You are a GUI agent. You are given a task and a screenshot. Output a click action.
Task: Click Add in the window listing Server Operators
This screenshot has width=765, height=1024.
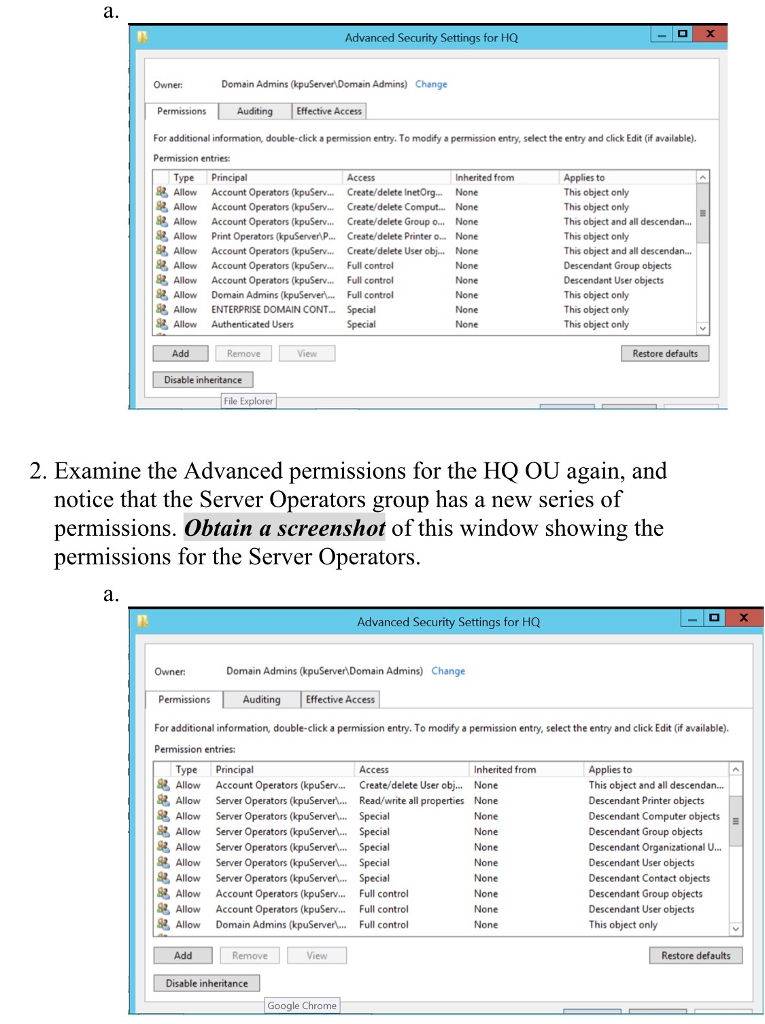click(x=183, y=955)
